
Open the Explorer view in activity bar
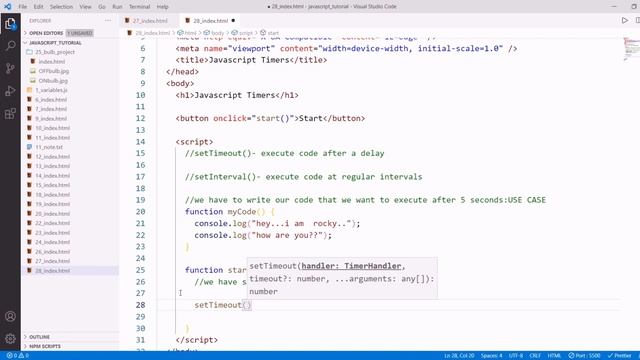pos(10,24)
